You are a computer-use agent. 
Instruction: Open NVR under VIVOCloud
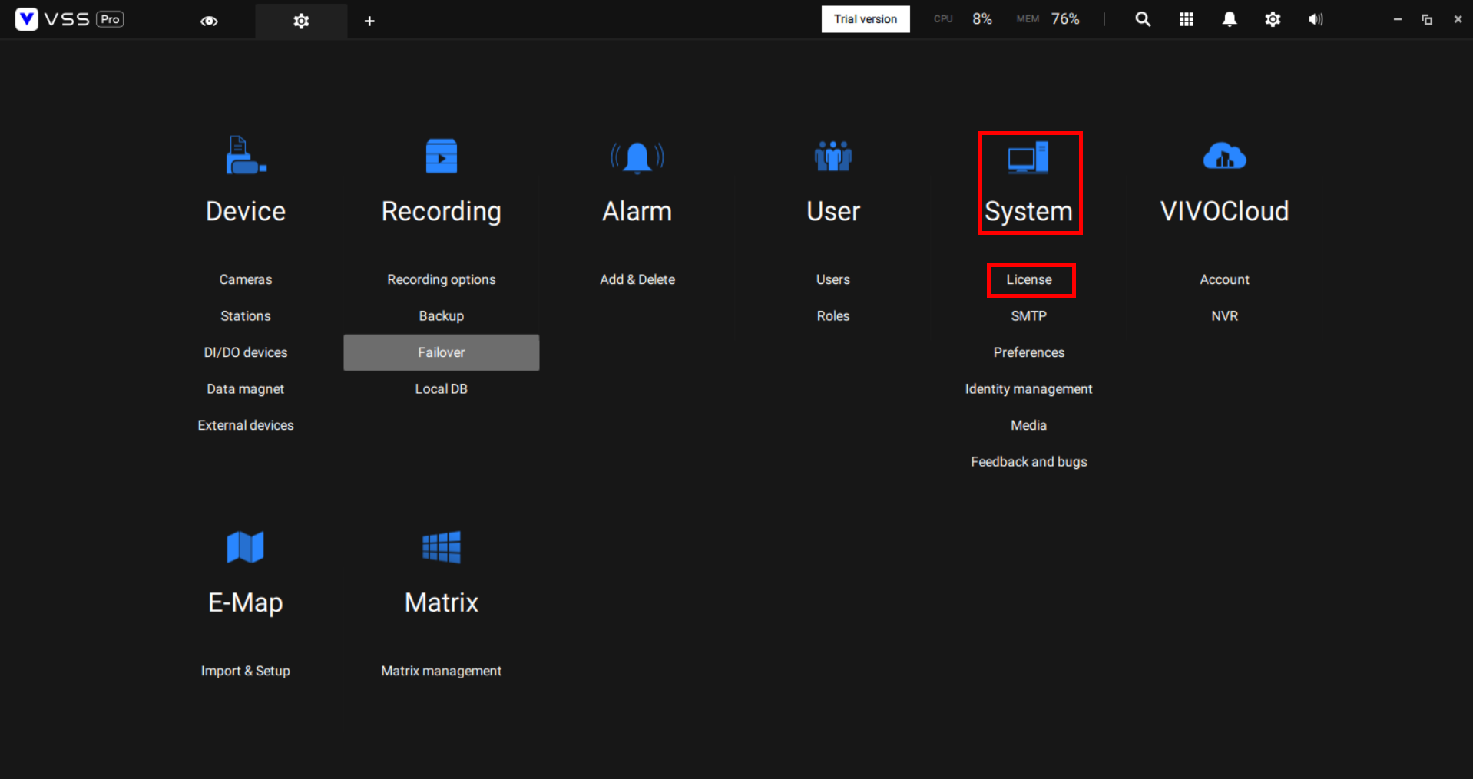click(x=1225, y=316)
